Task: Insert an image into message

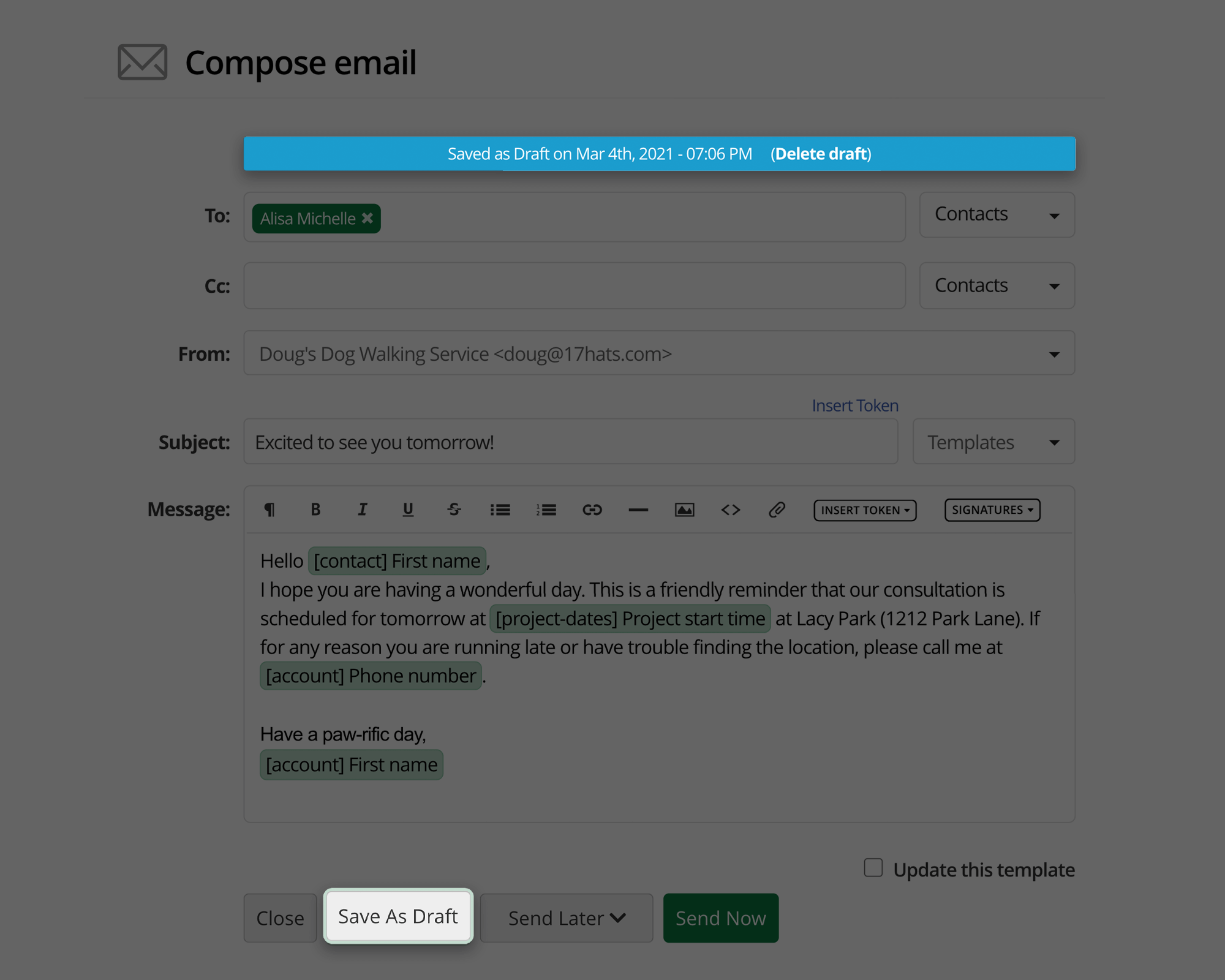Action: [x=683, y=510]
